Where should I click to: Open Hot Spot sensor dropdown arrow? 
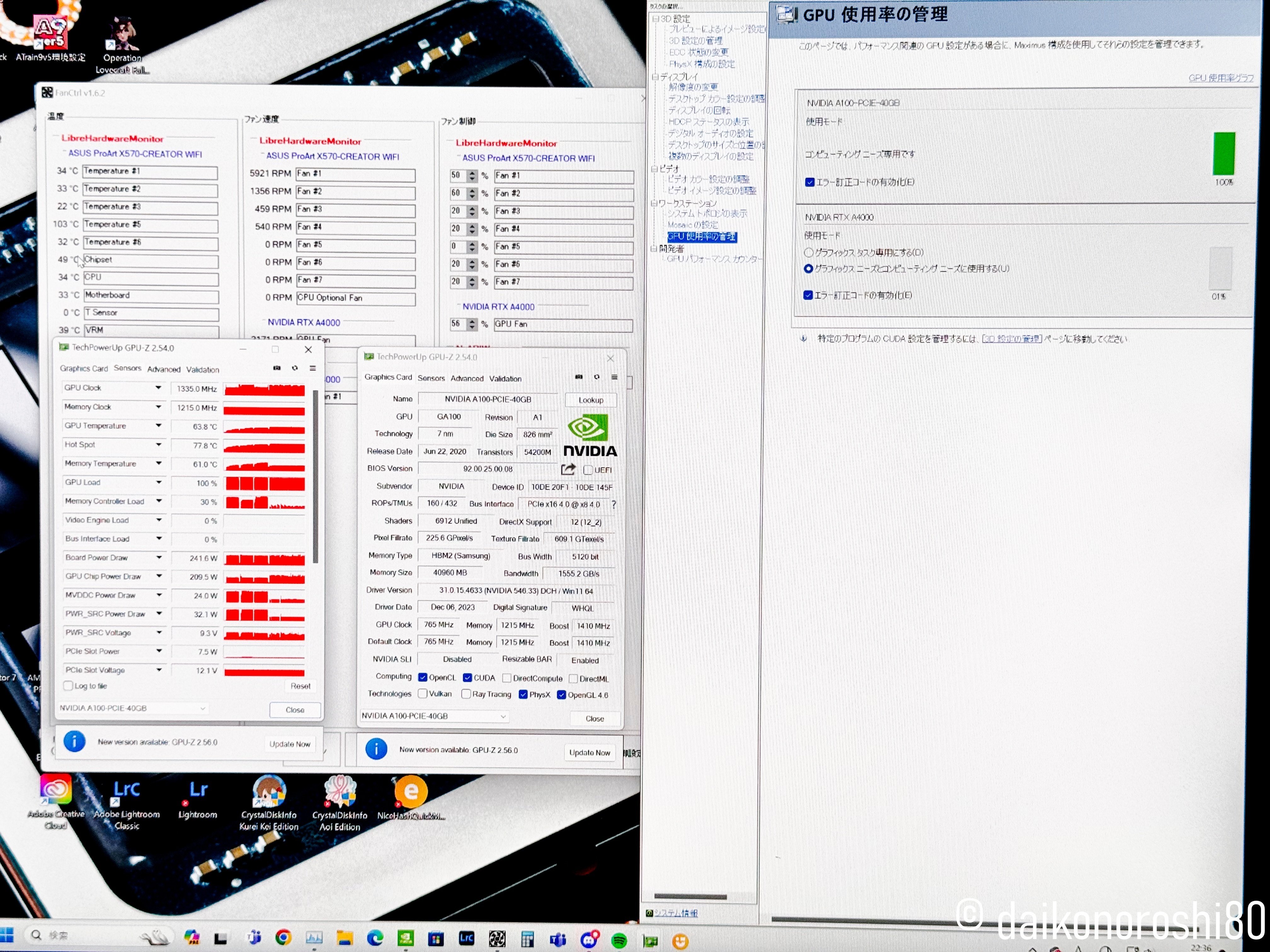click(158, 445)
